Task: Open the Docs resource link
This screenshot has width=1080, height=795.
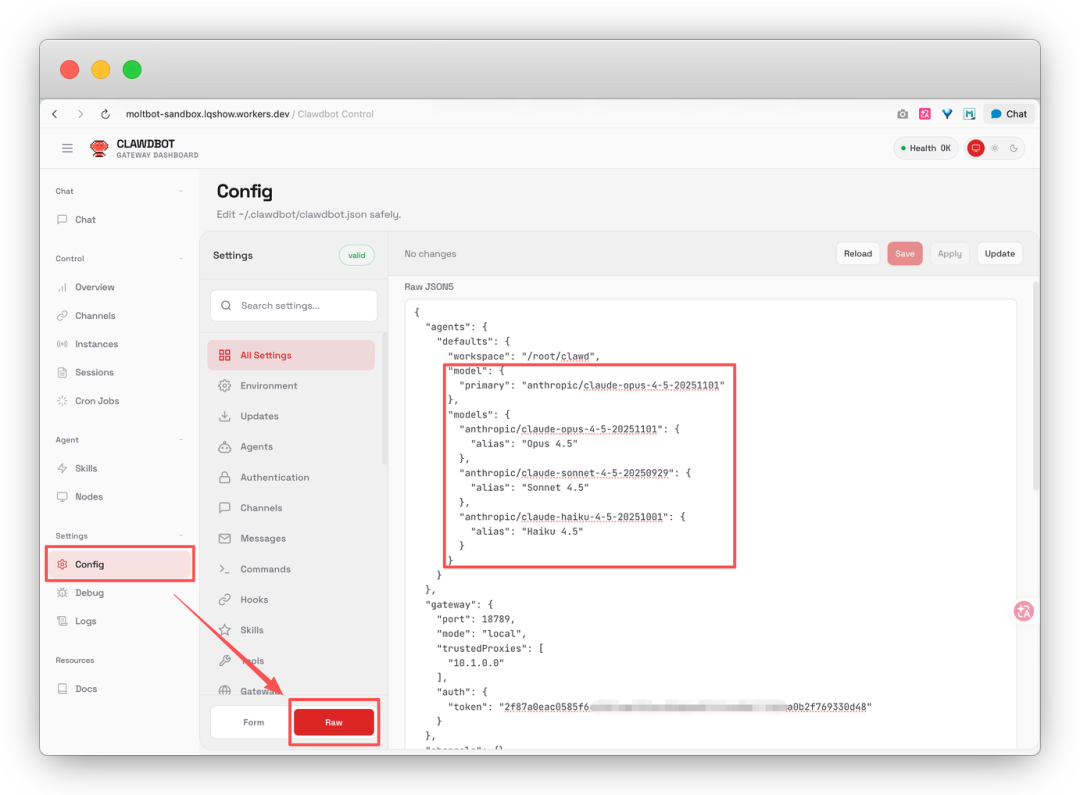Action: coord(86,689)
